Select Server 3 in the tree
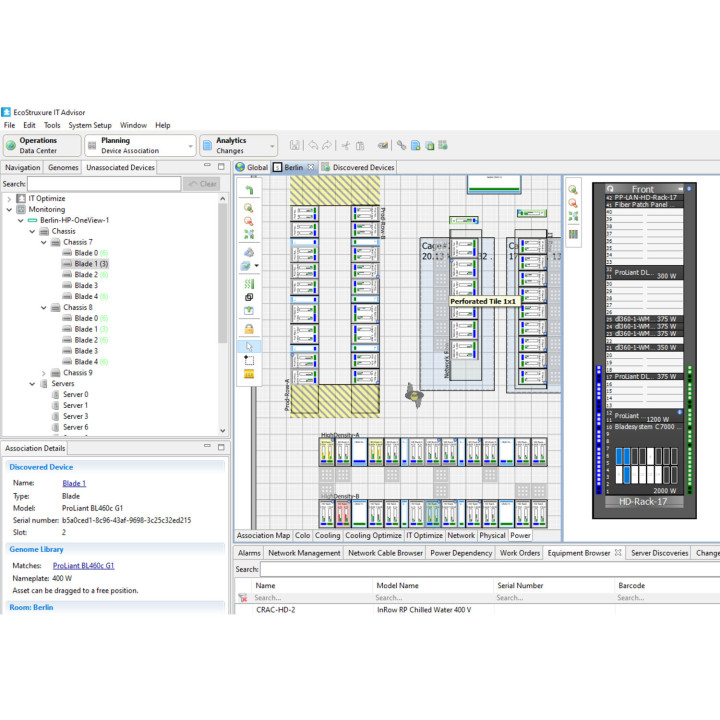Screen dimensions: 720x720 tap(75, 416)
